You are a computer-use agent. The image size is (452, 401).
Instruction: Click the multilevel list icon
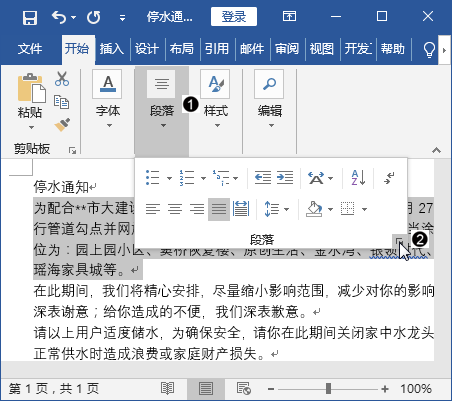tap(221, 178)
